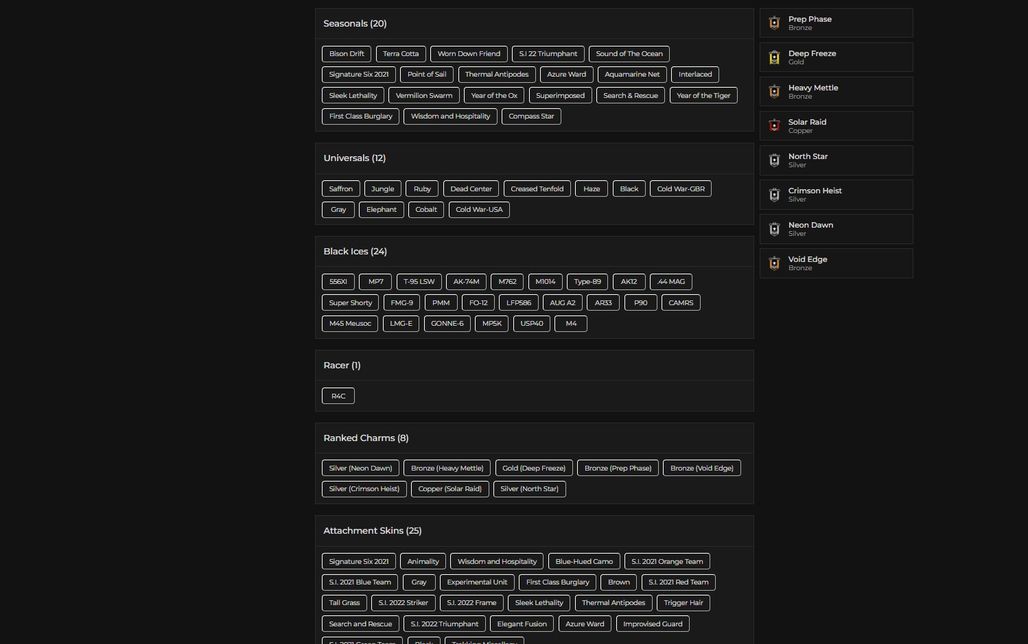Click the P90 Black Ice tag
Screen dimensions: 1028x644
pyautogui.click(x=641, y=303)
